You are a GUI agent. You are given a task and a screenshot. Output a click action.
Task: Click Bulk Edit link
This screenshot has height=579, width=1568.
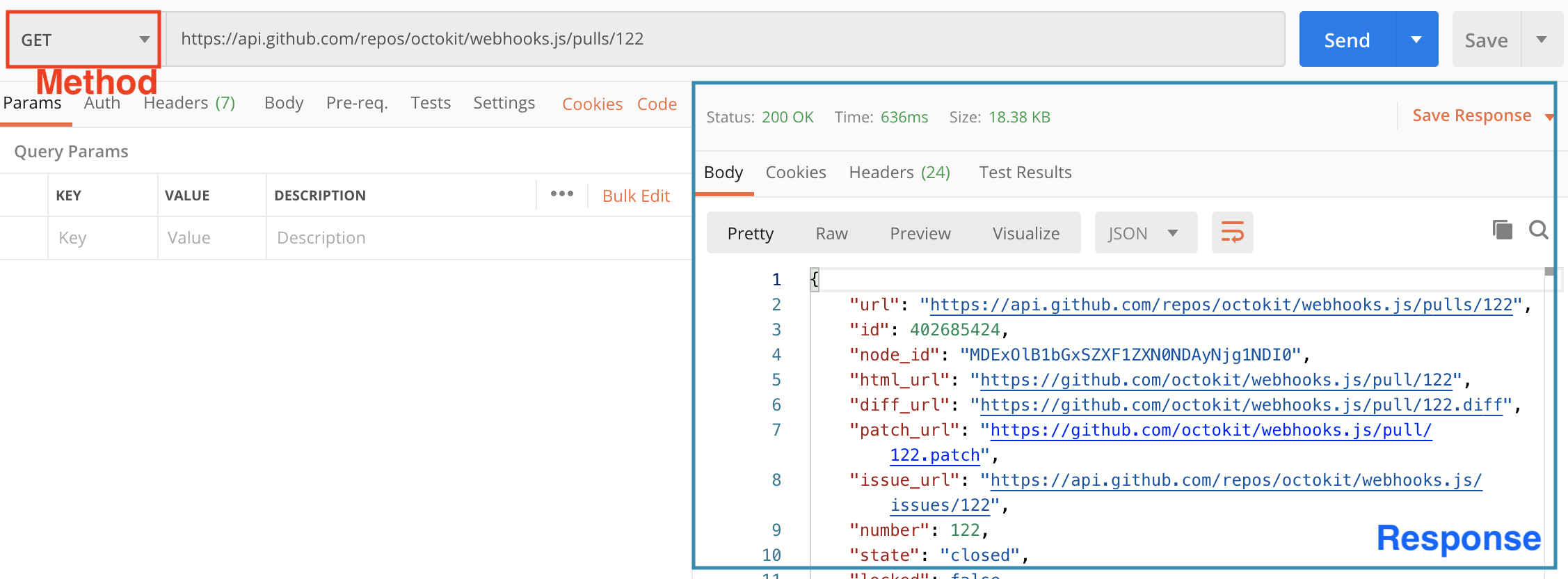click(636, 196)
